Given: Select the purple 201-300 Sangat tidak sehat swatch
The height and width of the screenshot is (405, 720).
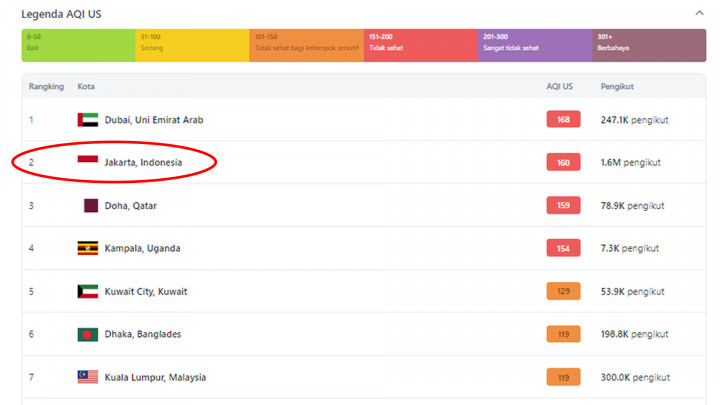Looking at the screenshot, I should click(x=534, y=45).
